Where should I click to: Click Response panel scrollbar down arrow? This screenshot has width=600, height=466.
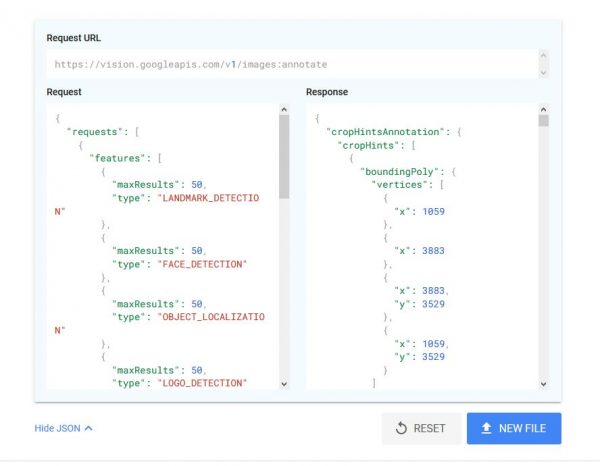point(543,384)
